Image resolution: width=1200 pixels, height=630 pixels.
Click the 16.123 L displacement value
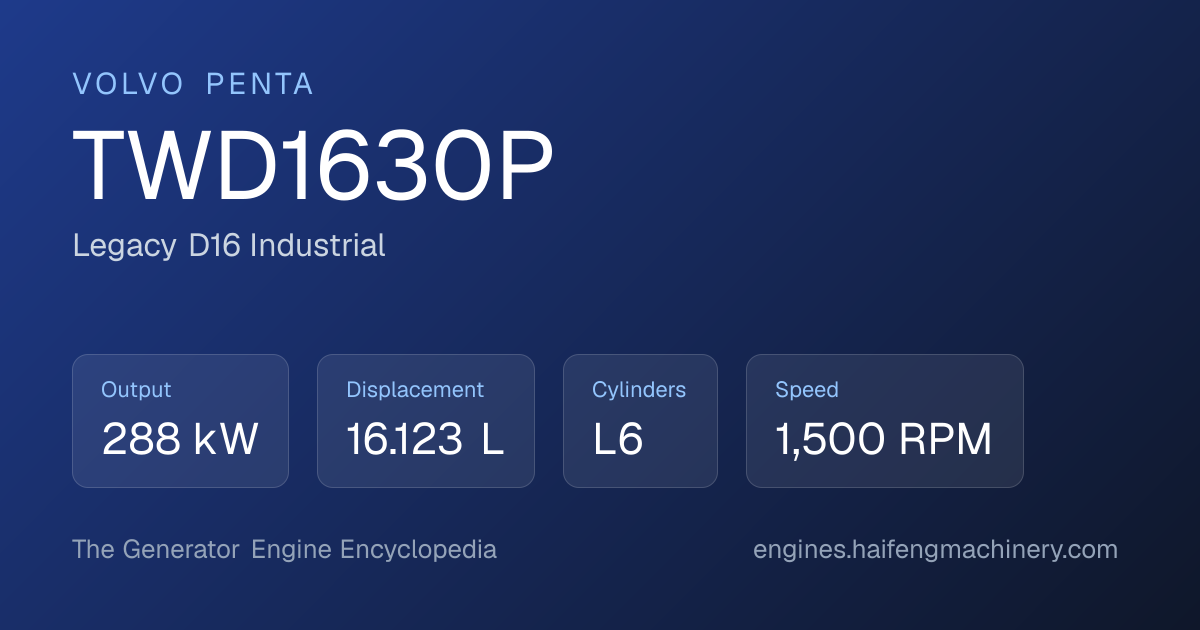pos(425,440)
